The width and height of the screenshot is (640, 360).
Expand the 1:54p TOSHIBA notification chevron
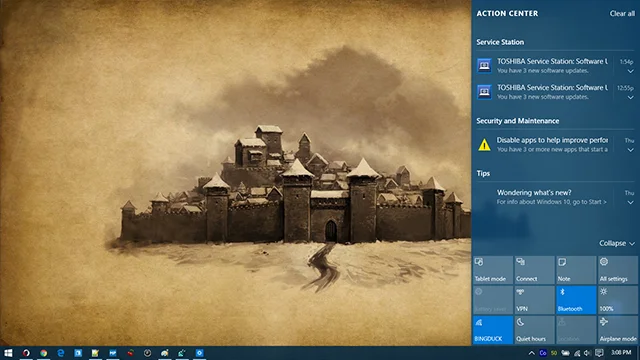pyautogui.click(x=630, y=71)
